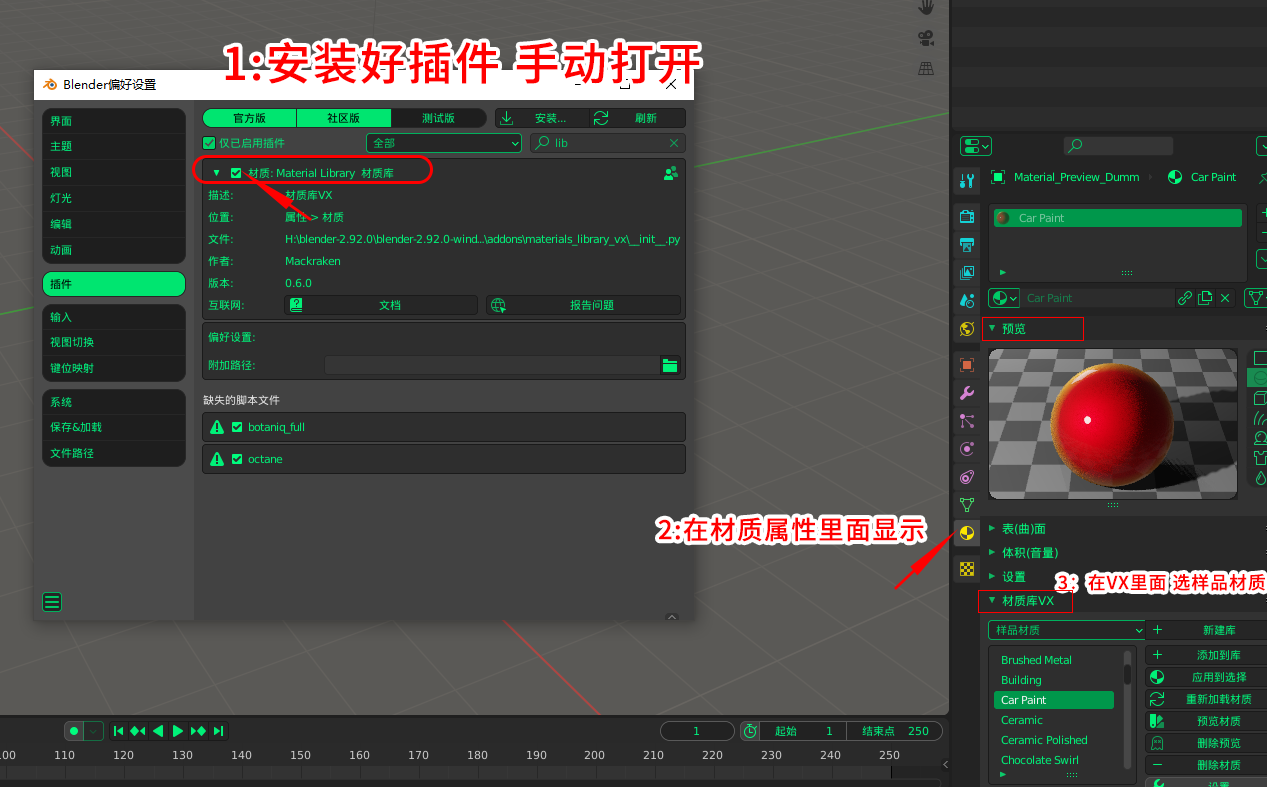Uncheck the botaniq_full addon
The height and width of the screenshot is (787, 1267).
[237, 427]
